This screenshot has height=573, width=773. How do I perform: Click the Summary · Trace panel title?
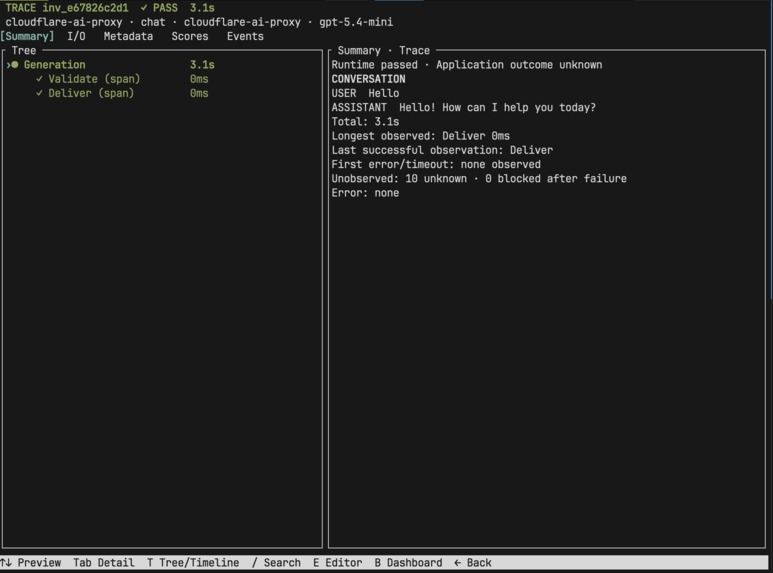point(384,51)
